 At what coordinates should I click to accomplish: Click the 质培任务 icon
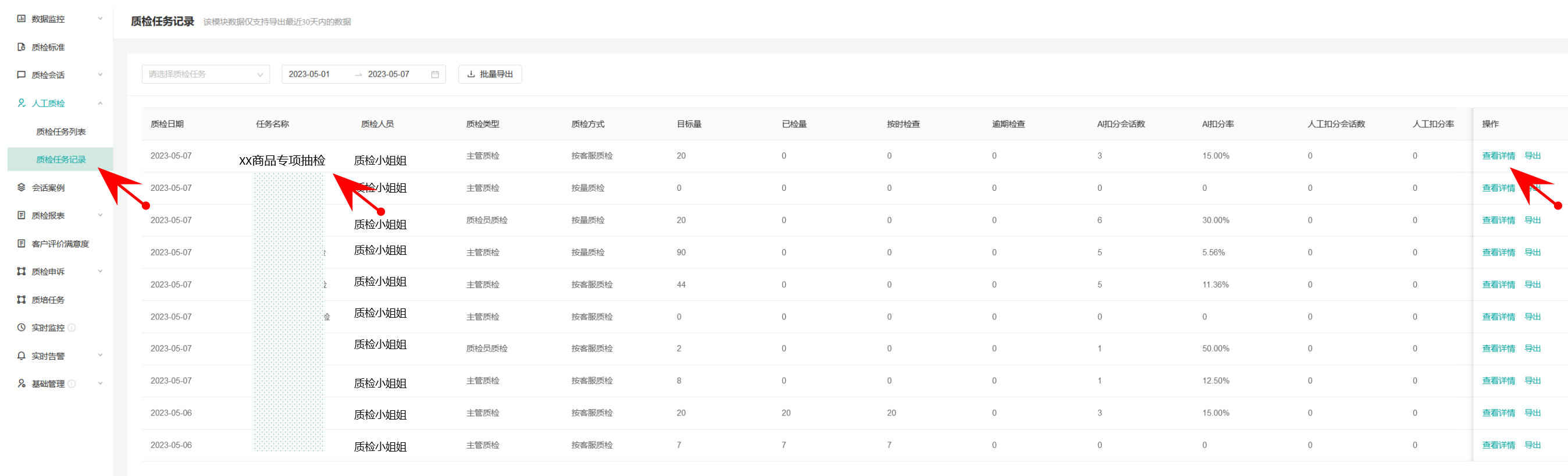click(22, 300)
